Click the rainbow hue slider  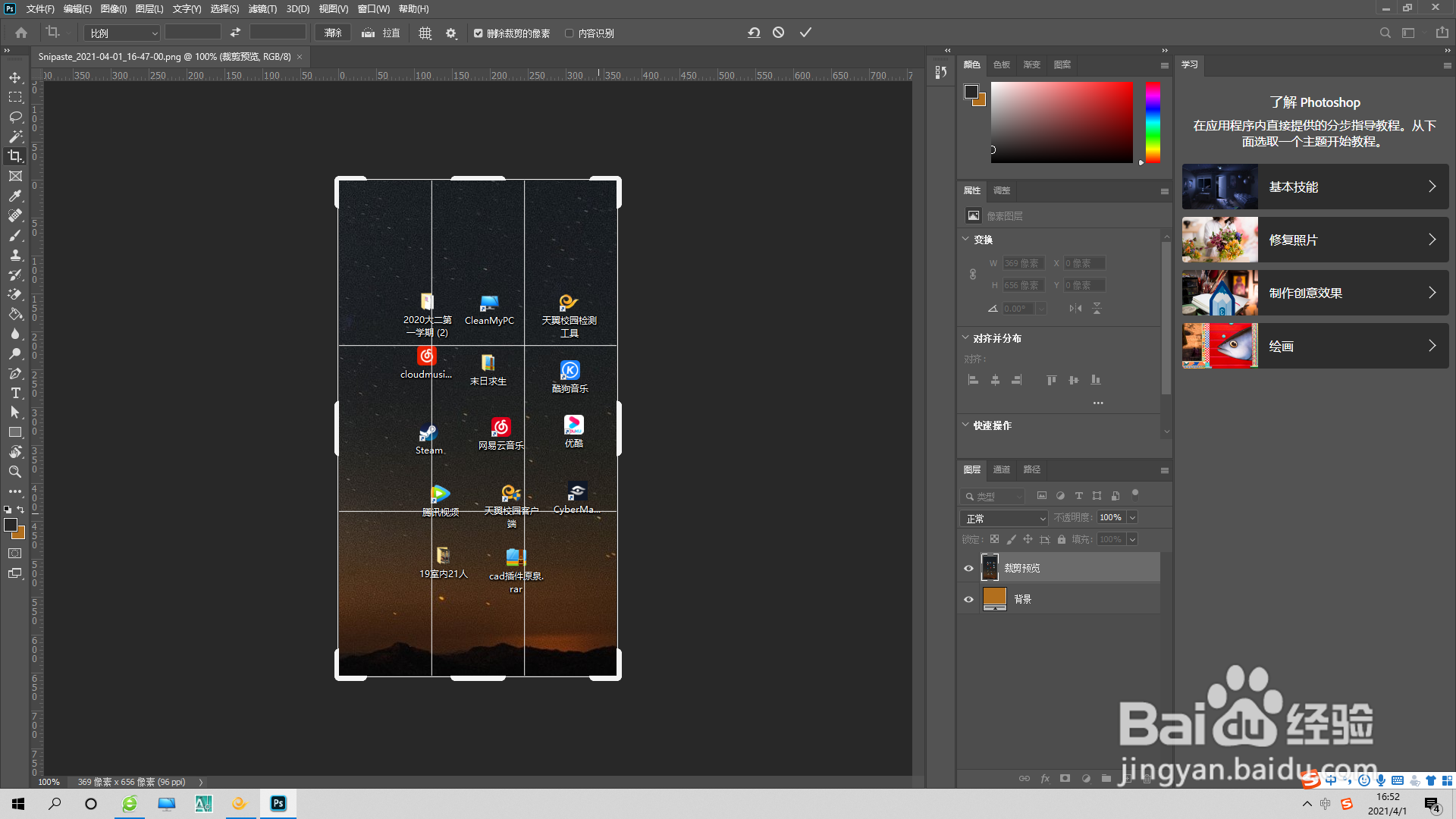pos(1153,123)
